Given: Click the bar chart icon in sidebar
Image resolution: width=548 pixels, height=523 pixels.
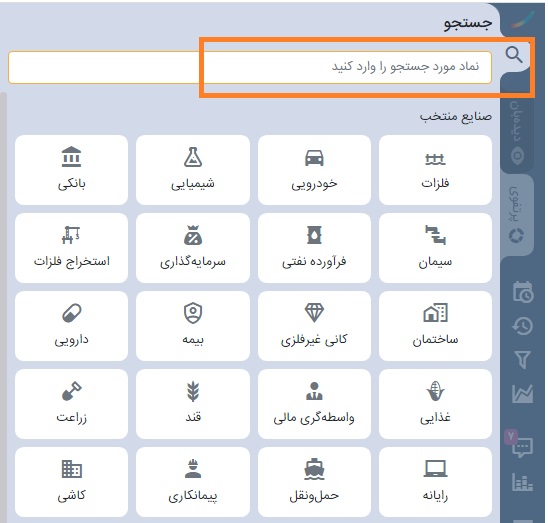Looking at the screenshot, I should 523,482.
